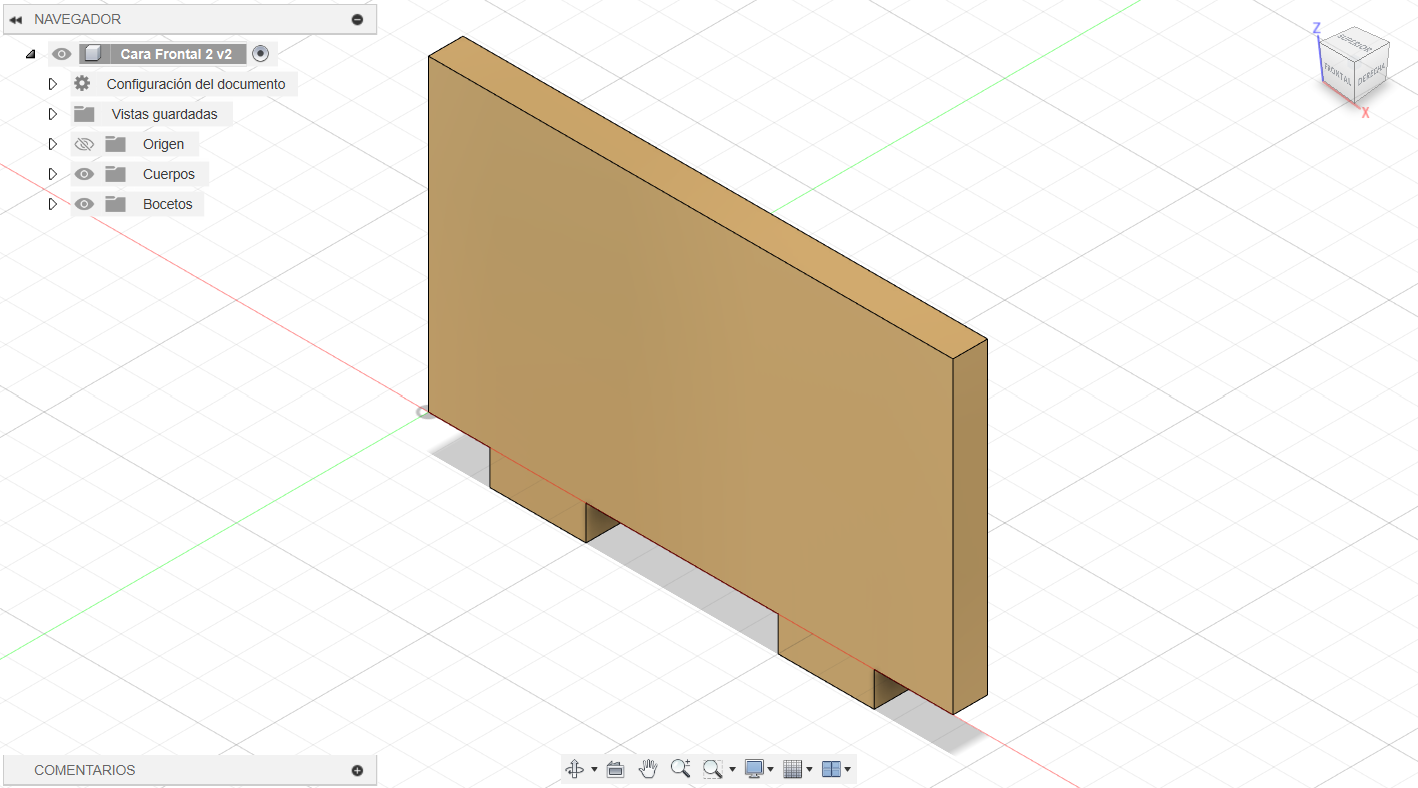The width and height of the screenshot is (1418, 788).
Task: Open the Display Settings dropdown arrow
Action: [770, 770]
